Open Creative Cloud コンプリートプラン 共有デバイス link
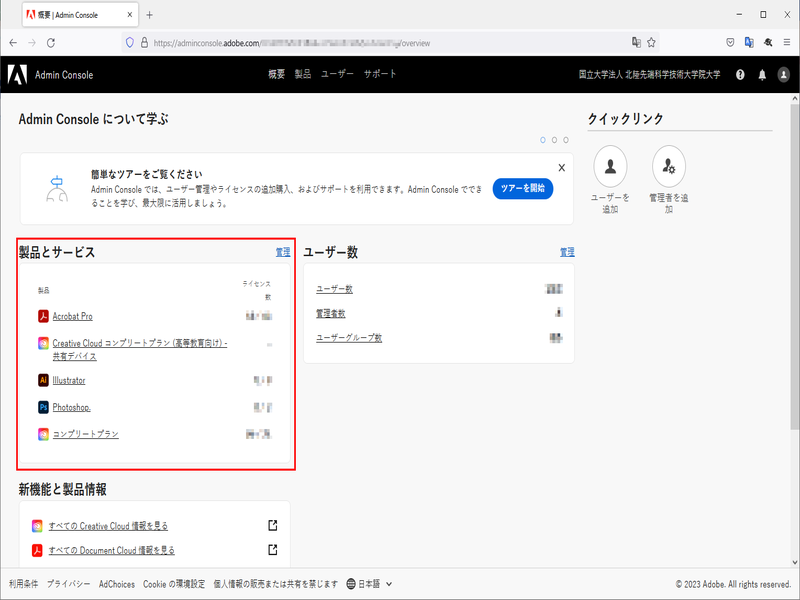 140,349
